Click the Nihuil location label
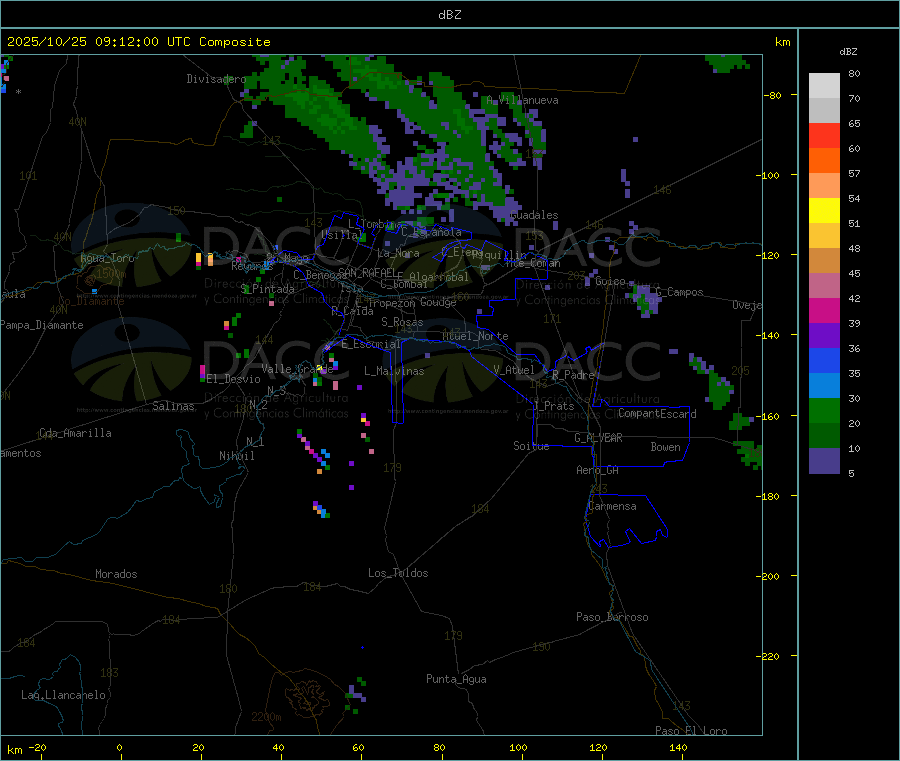900x761 pixels. coord(236,456)
